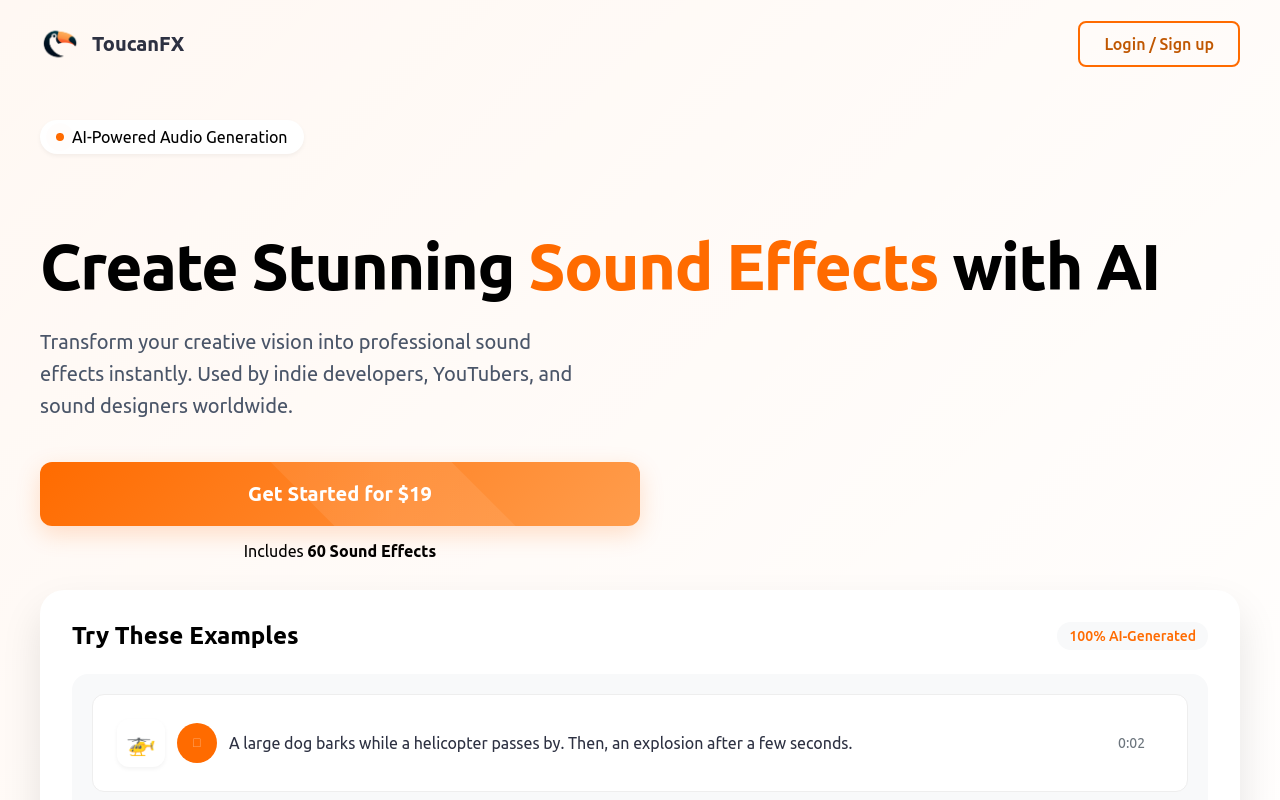Click the Try These Examples heading
The height and width of the screenshot is (800, 1280).
tap(185, 636)
